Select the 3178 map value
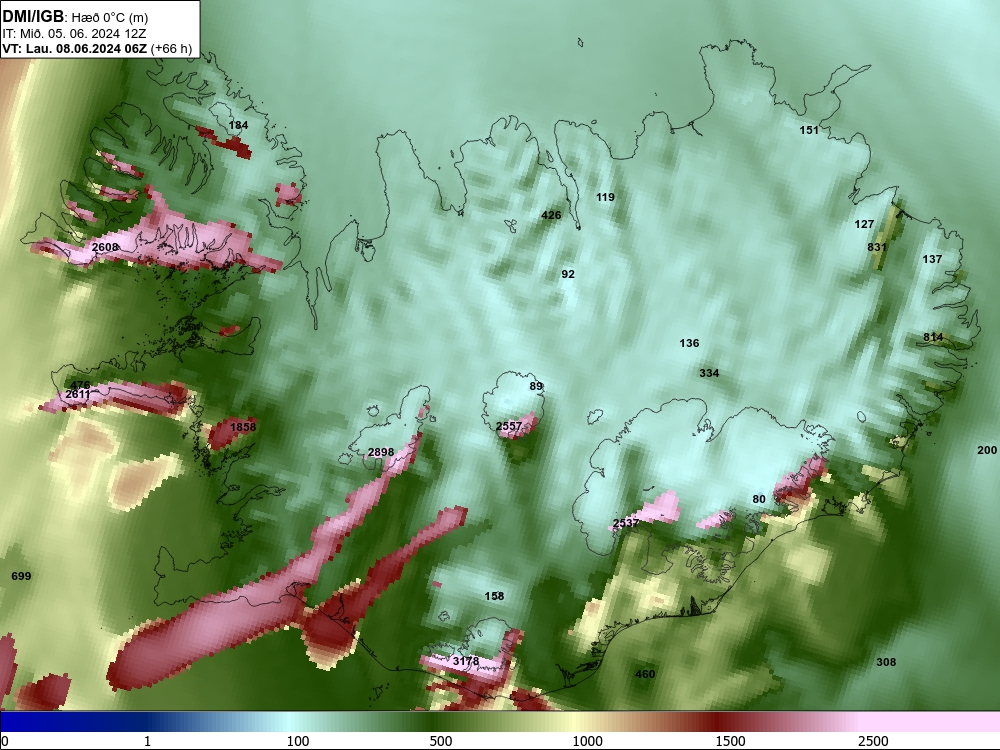1000x750 pixels. (466, 661)
